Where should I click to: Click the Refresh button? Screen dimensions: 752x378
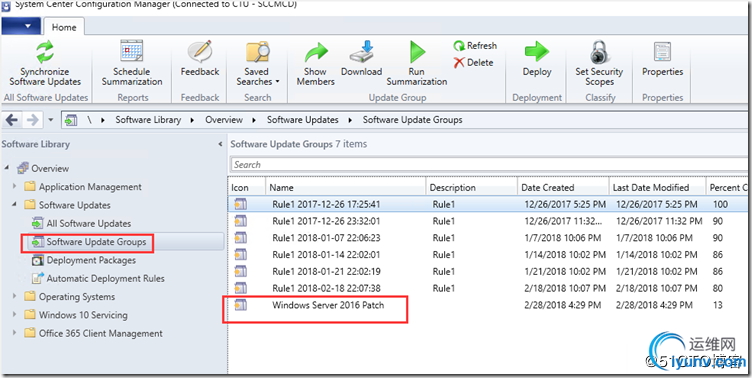(x=475, y=46)
